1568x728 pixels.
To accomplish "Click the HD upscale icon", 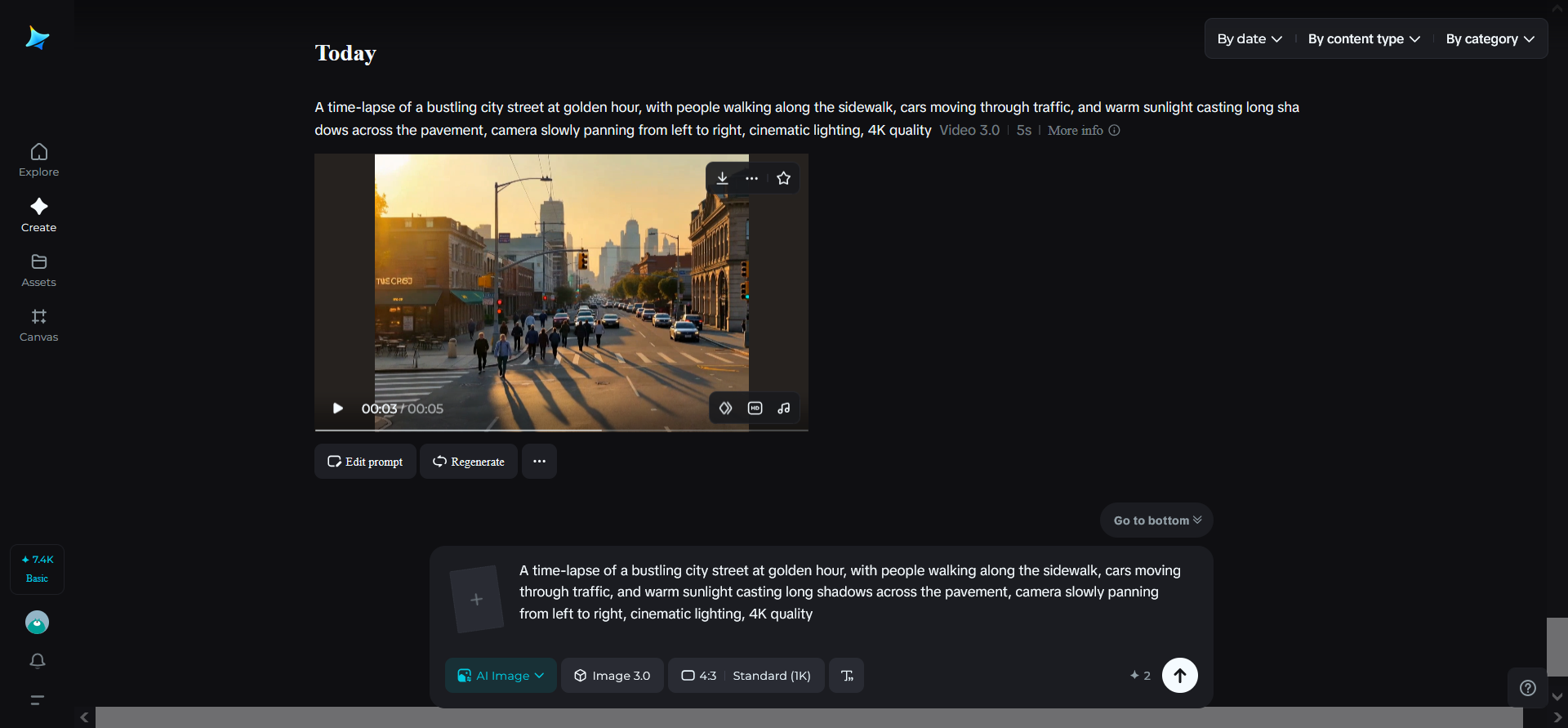I will (755, 409).
